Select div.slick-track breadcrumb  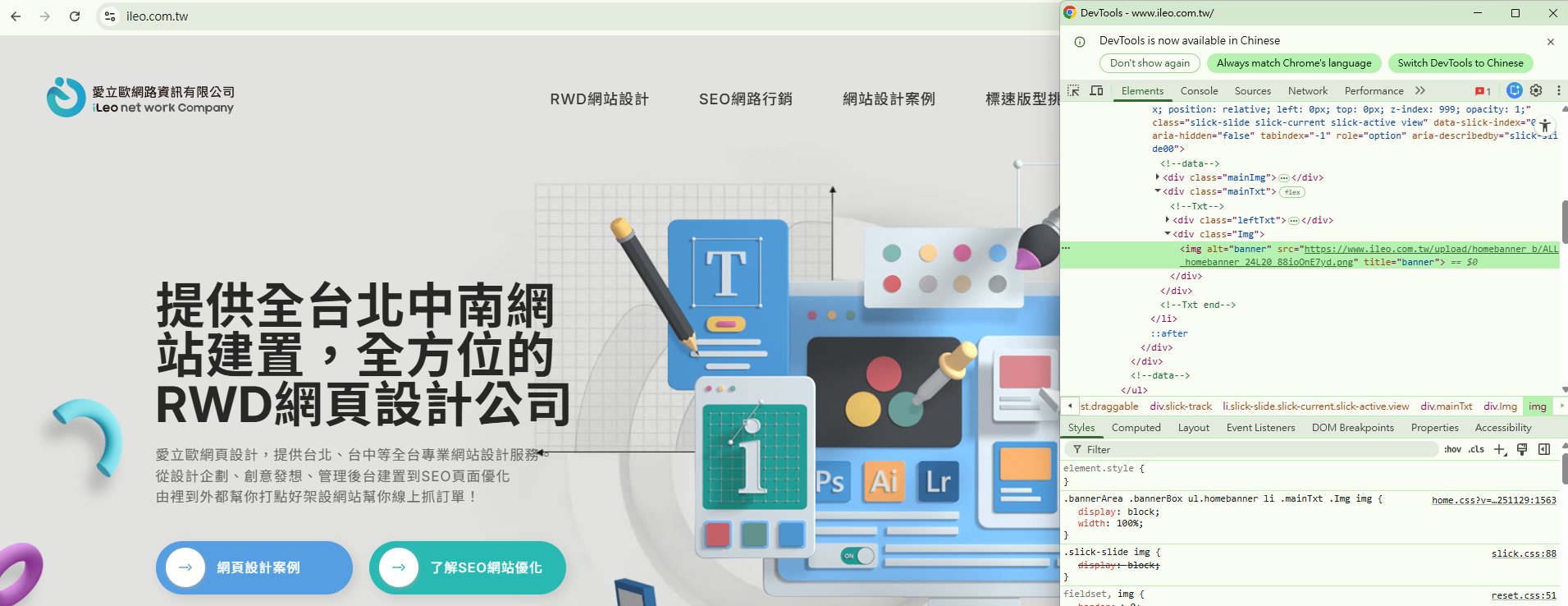pyautogui.click(x=1181, y=406)
